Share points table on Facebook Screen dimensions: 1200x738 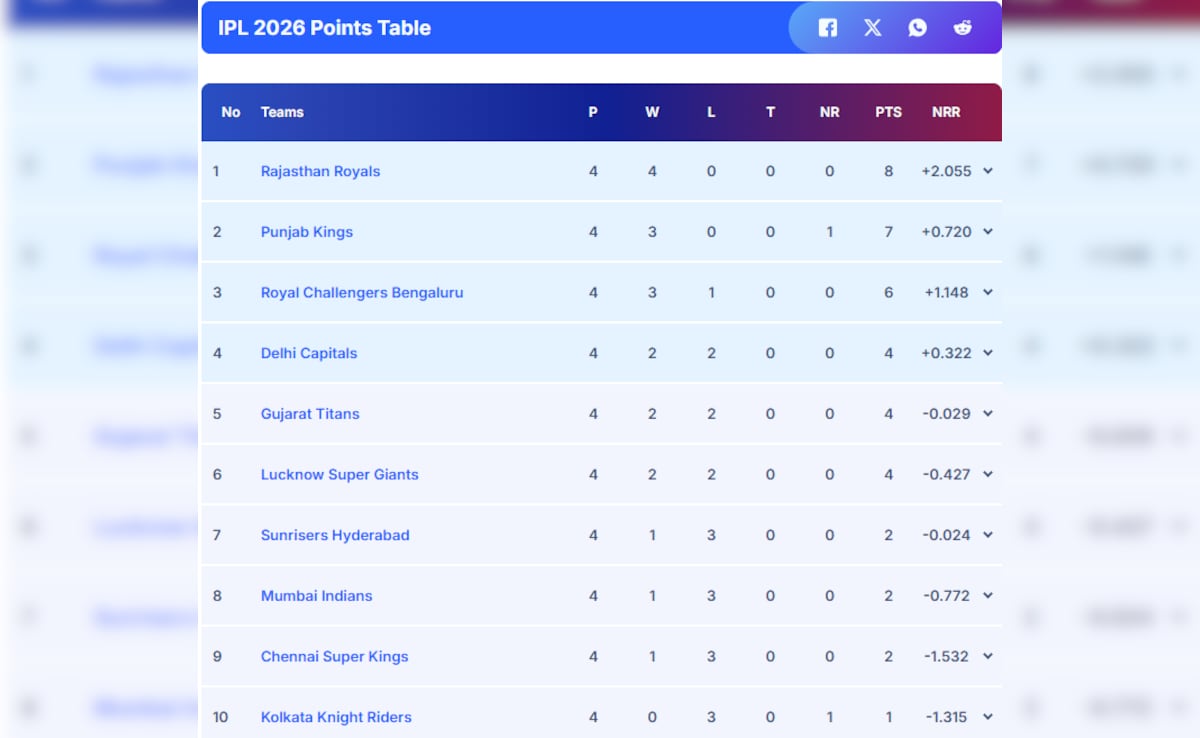828,28
